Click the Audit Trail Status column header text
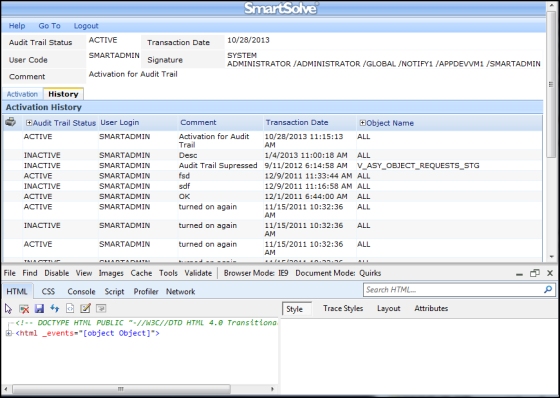Screen dimensions: 560x398 64,123
